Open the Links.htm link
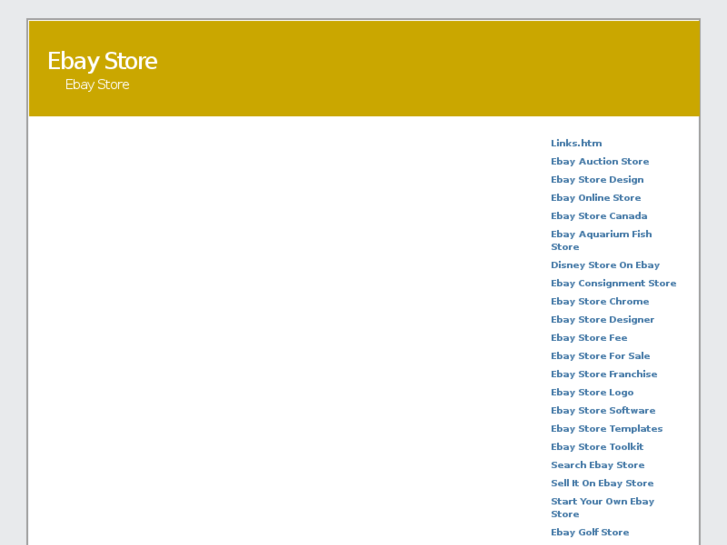Viewport: 727px width, 545px height. 576,143
